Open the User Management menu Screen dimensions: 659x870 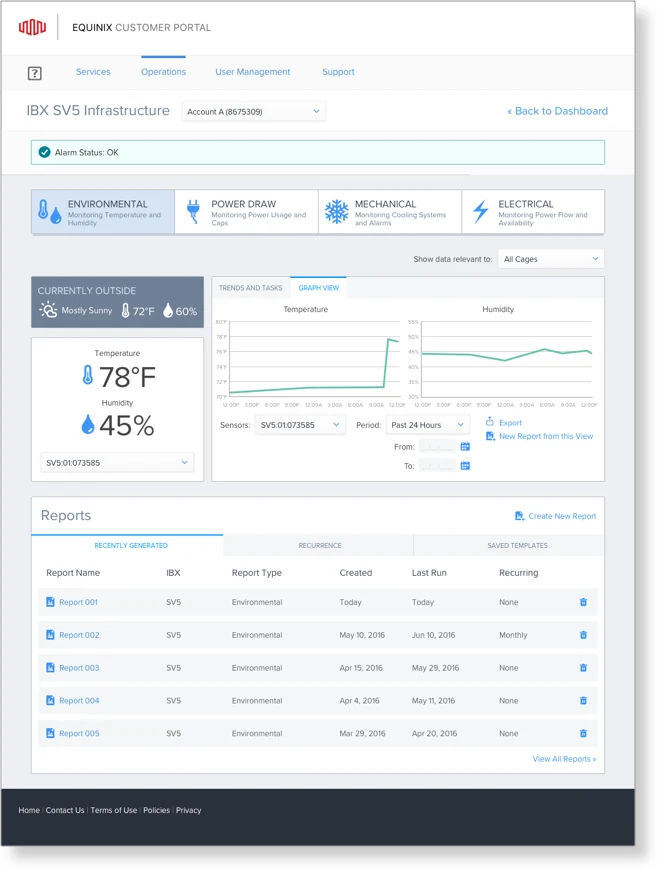[x=252, y=72]
